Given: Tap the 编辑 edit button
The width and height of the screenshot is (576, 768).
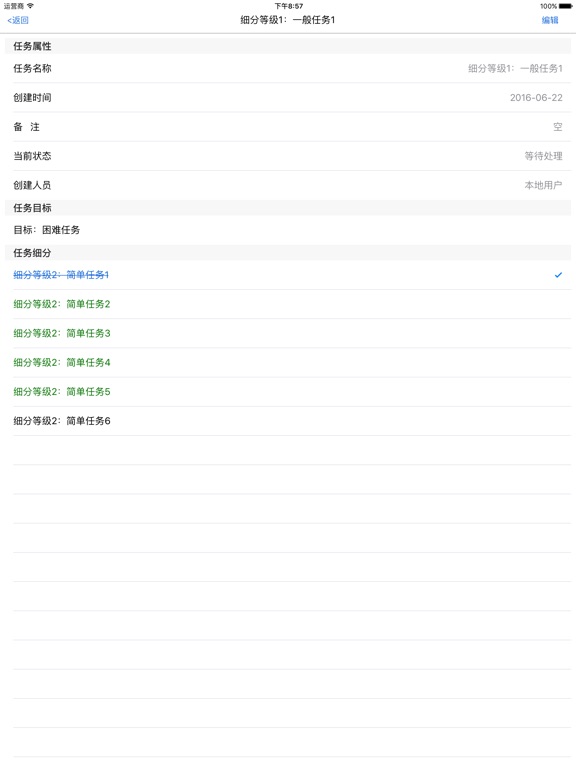Looking at the screenshot, I should point(550,20).
